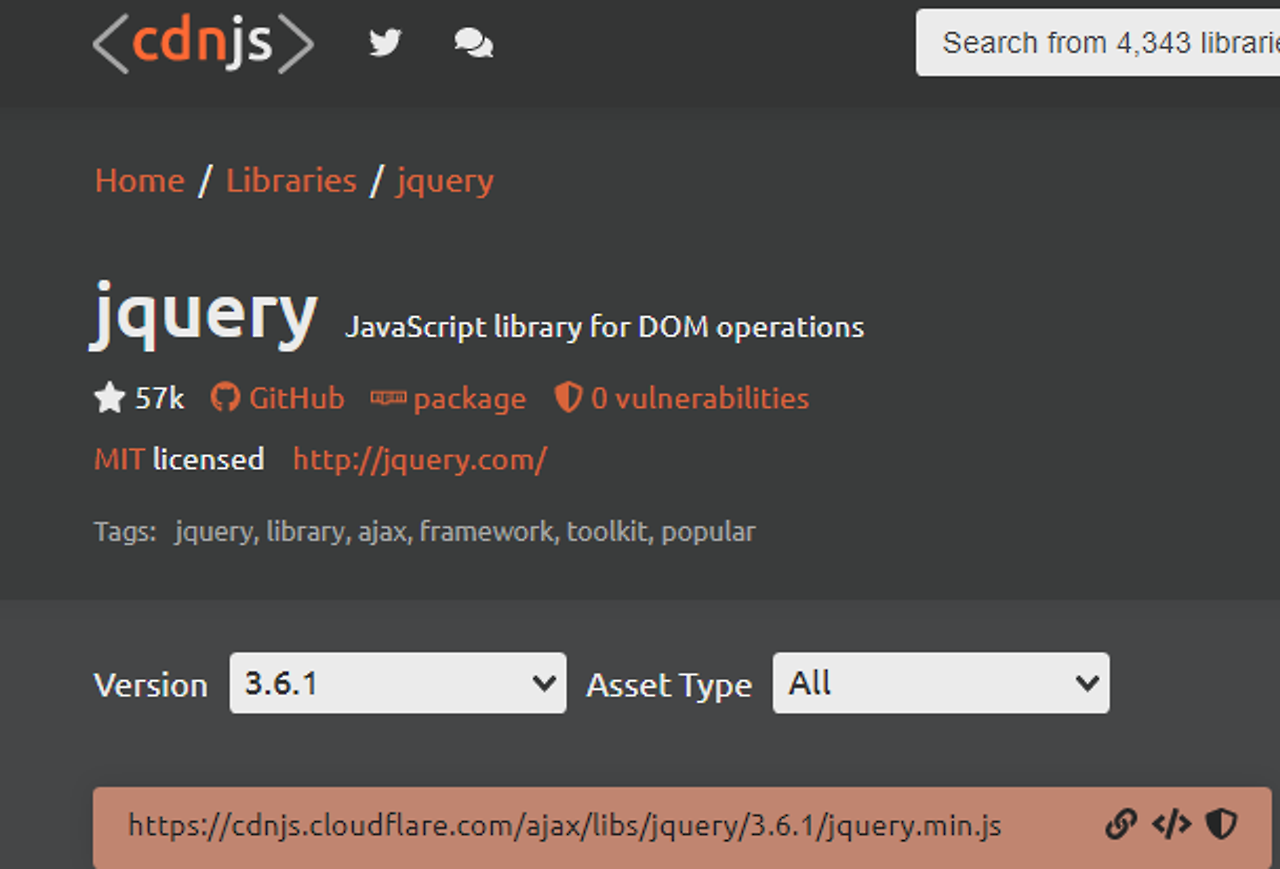The width and height of the screenshot is (1280, 869).
Task: Click the Version label
Action: (151, 685)
